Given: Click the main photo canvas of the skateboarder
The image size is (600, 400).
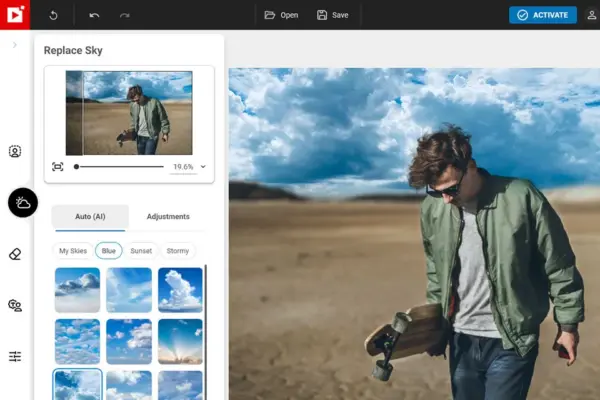Looking at the screenshot, I should pos(414,234).
